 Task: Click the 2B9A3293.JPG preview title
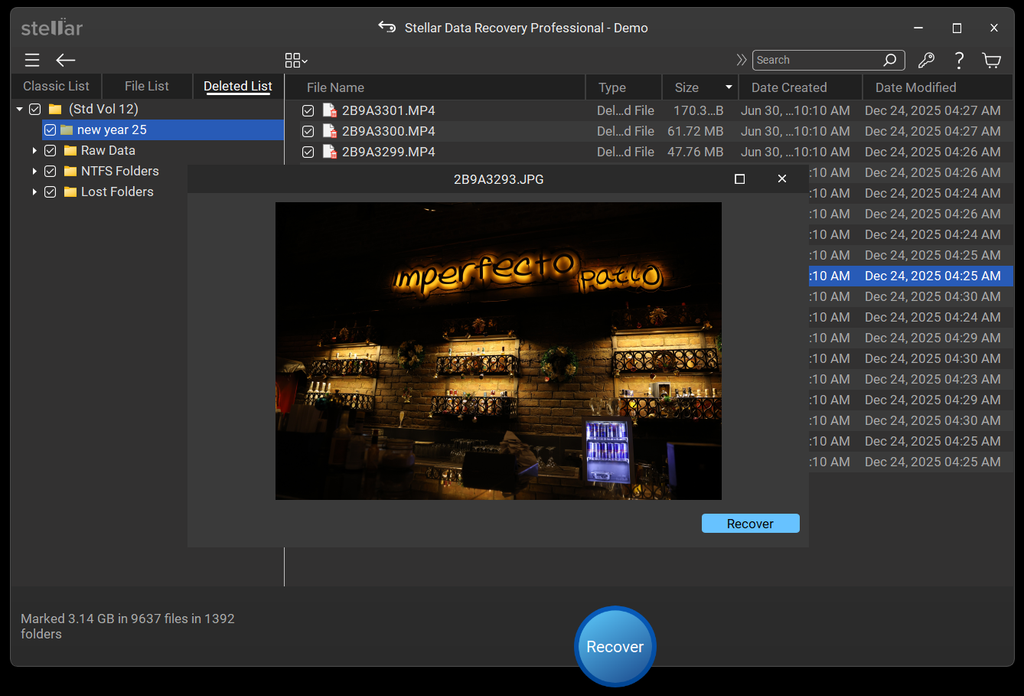click(498, 180)
